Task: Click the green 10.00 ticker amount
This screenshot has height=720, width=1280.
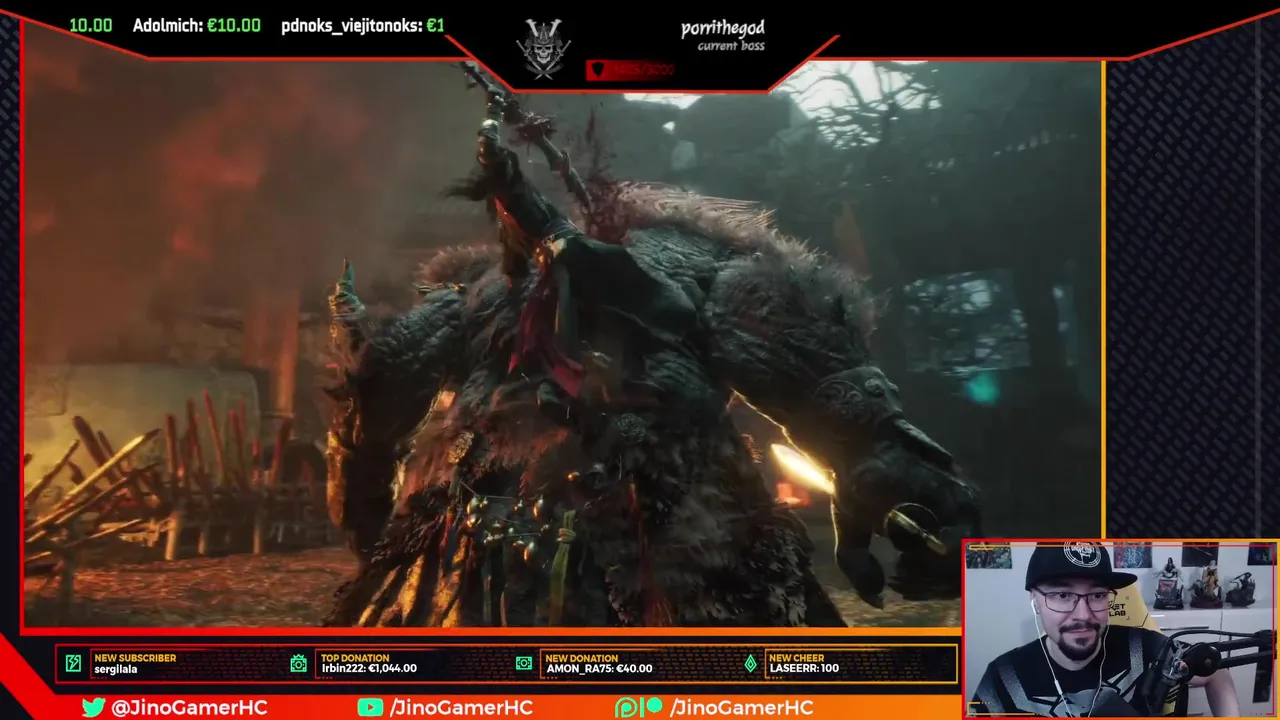Action: (90, 26)
